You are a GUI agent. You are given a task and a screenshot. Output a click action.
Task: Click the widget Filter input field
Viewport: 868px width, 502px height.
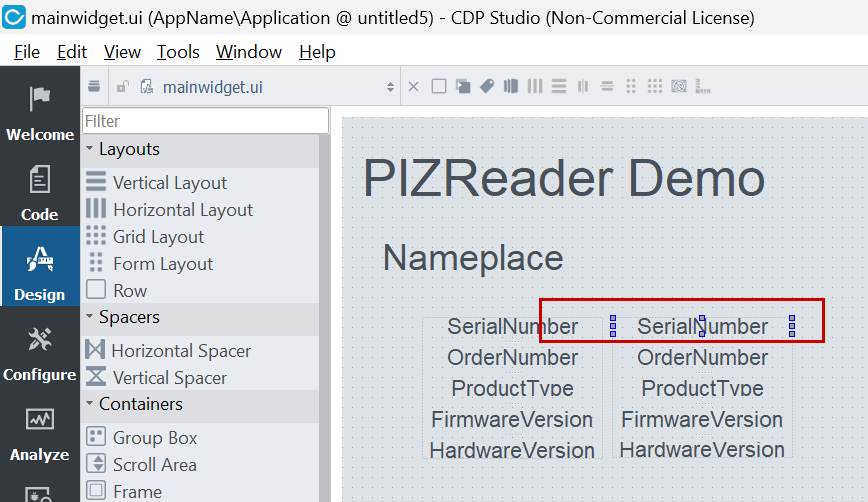[205, 121]
